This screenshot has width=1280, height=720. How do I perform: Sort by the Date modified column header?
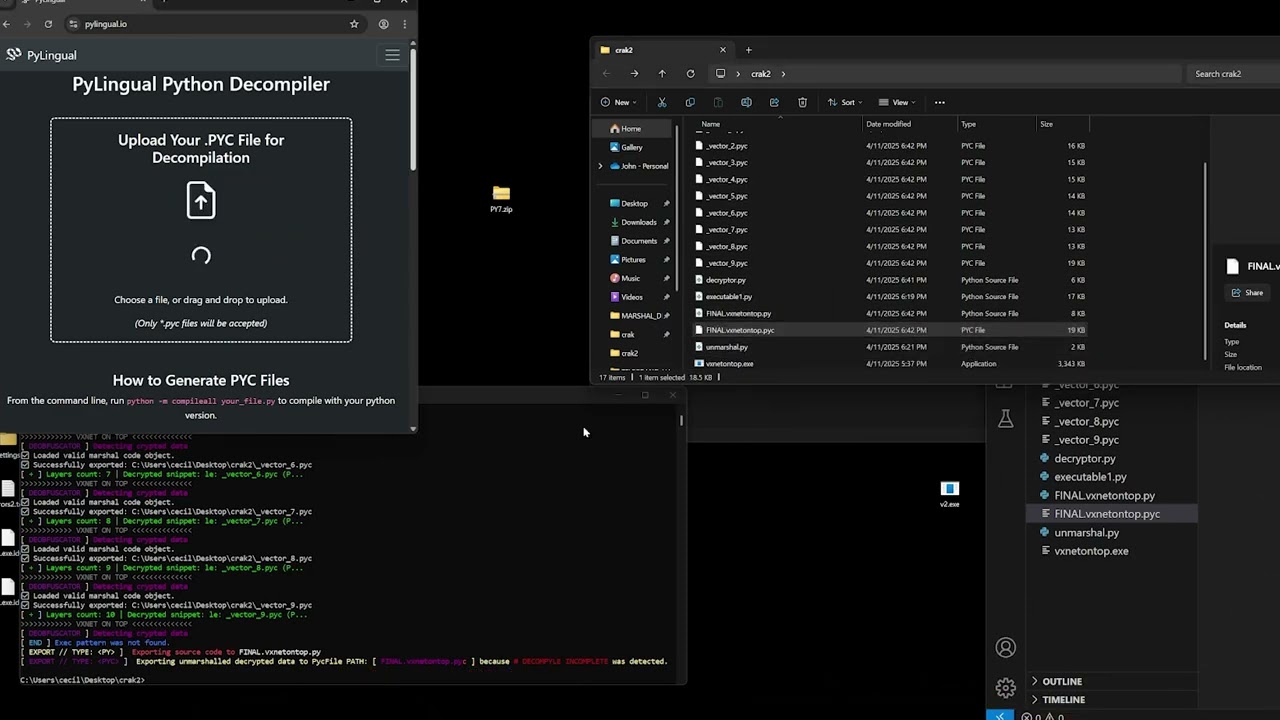point(889,124)
